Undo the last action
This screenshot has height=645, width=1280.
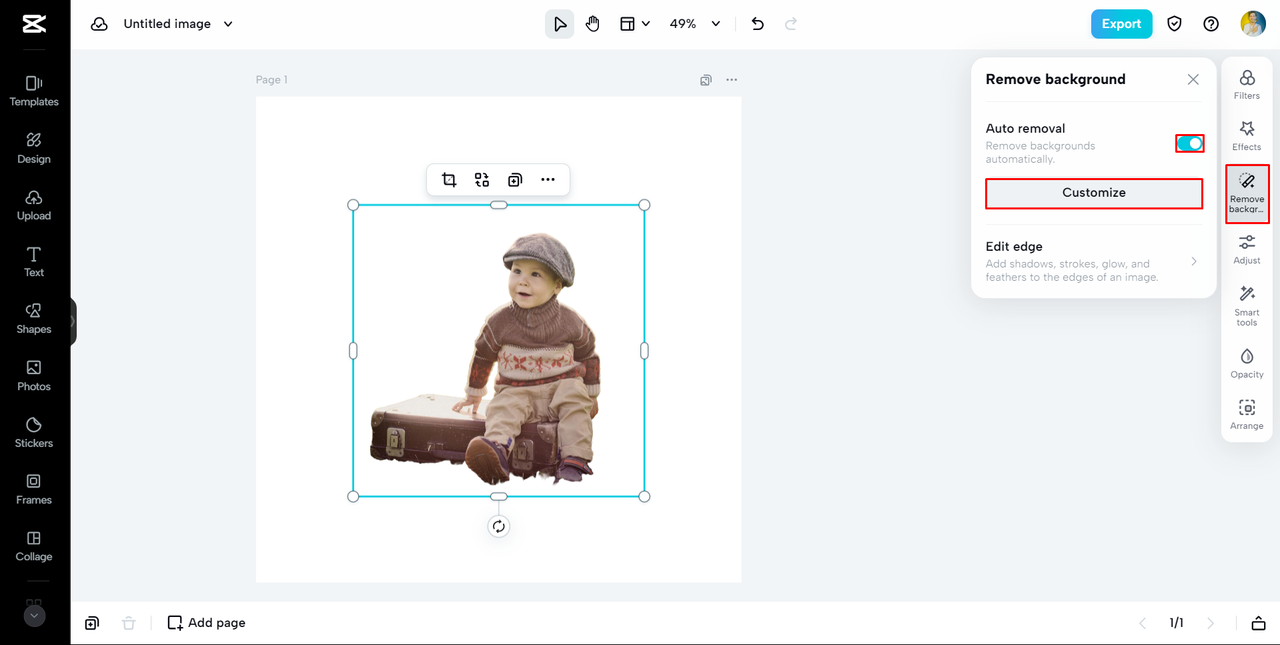click(x=758, y=24)
